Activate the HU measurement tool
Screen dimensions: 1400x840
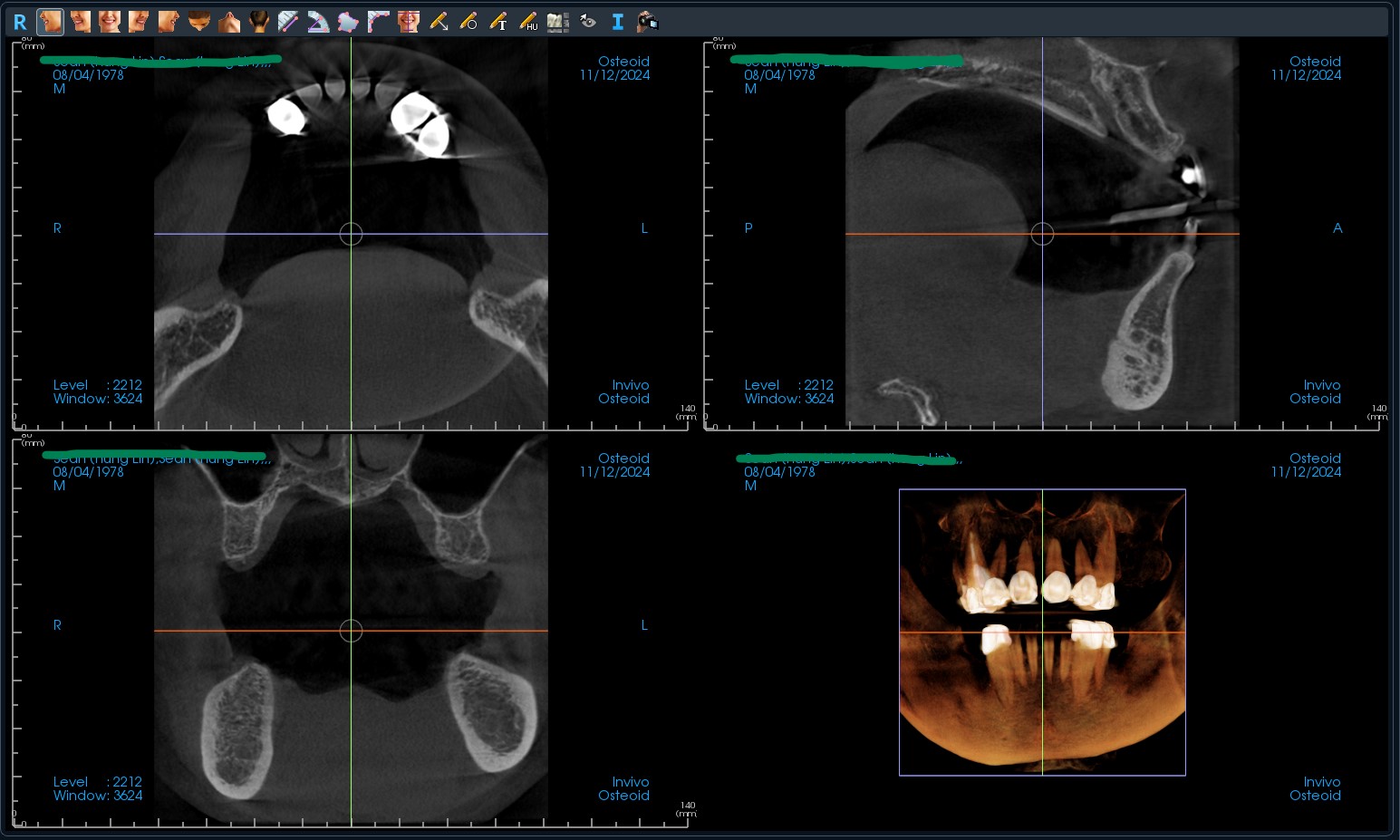click(528, 22)
